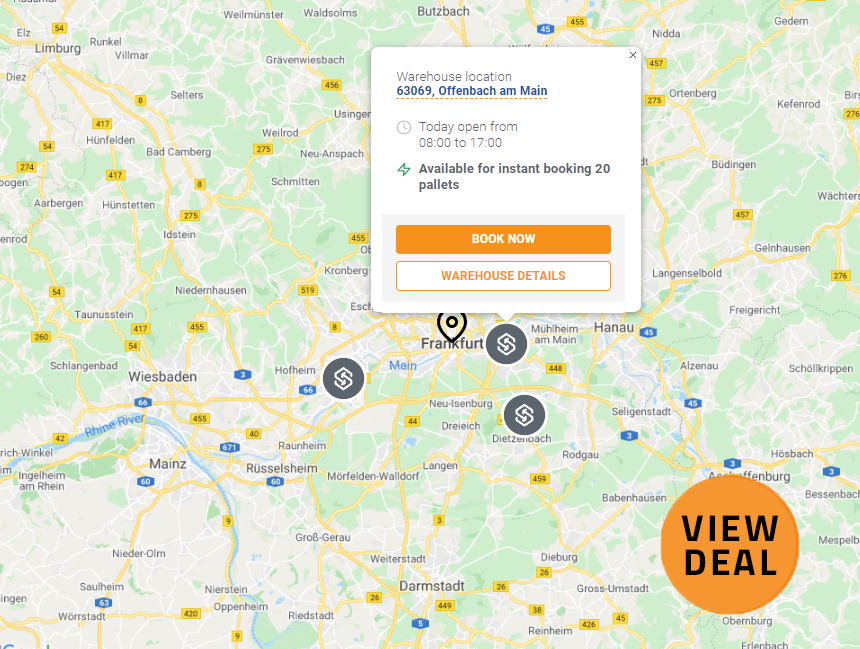Click the Limburg label on the map
Screen dimensions: 860x649
click(x=58, y=48)
